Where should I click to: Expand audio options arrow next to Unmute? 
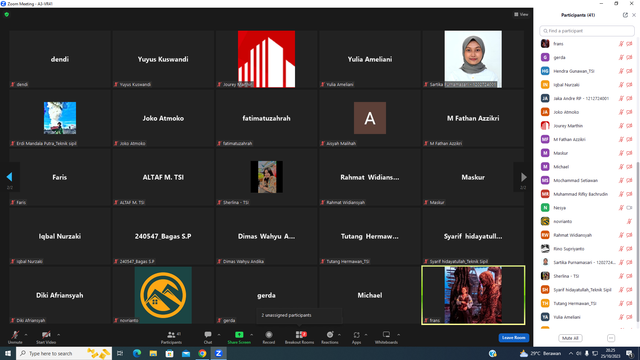tap(26, 335)
